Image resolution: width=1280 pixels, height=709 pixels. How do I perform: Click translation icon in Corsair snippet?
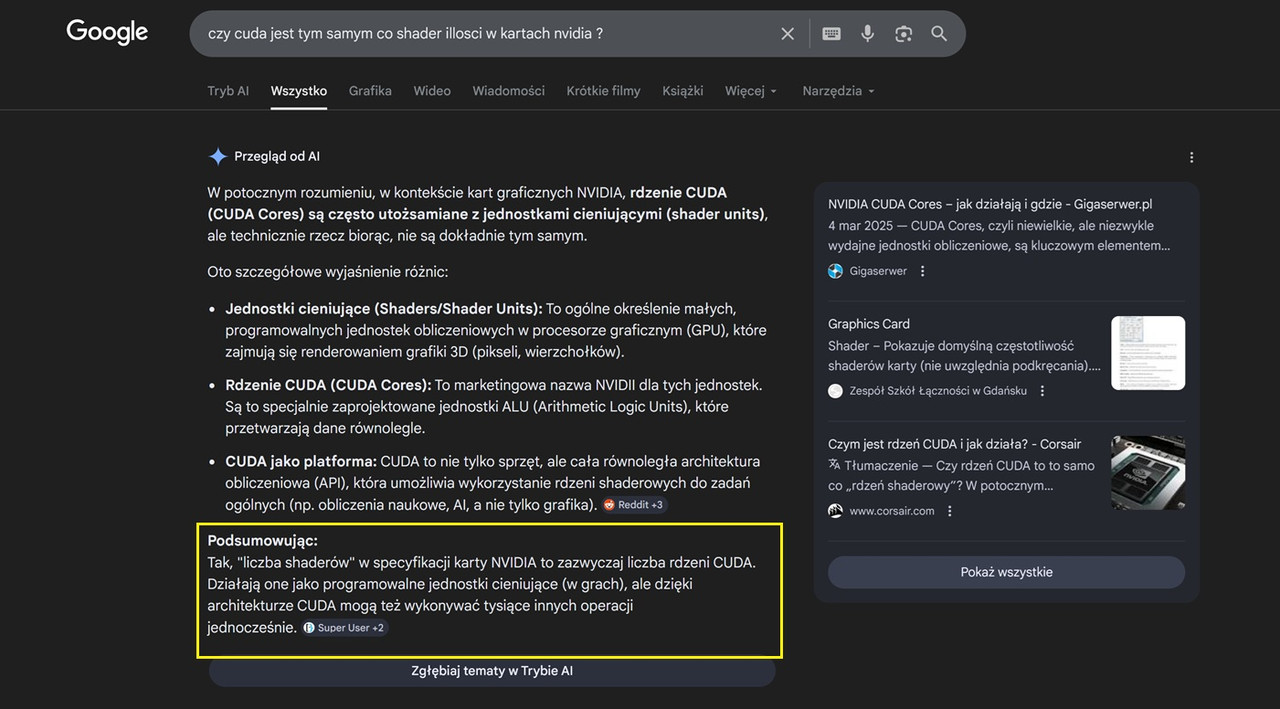coord(835,465)
